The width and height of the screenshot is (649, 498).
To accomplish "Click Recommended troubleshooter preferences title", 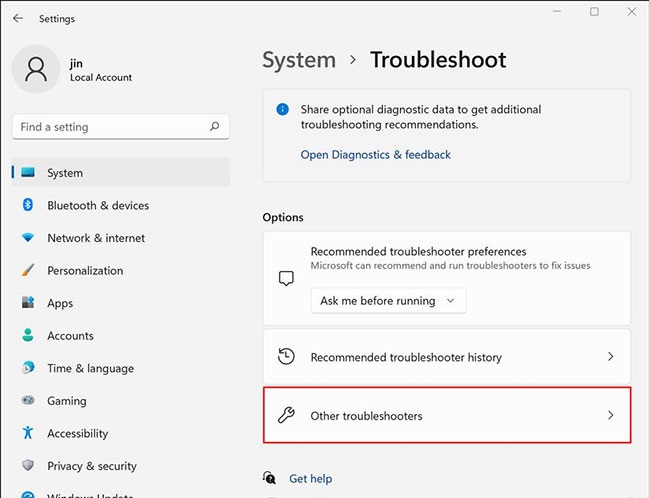I will point(418,251).
